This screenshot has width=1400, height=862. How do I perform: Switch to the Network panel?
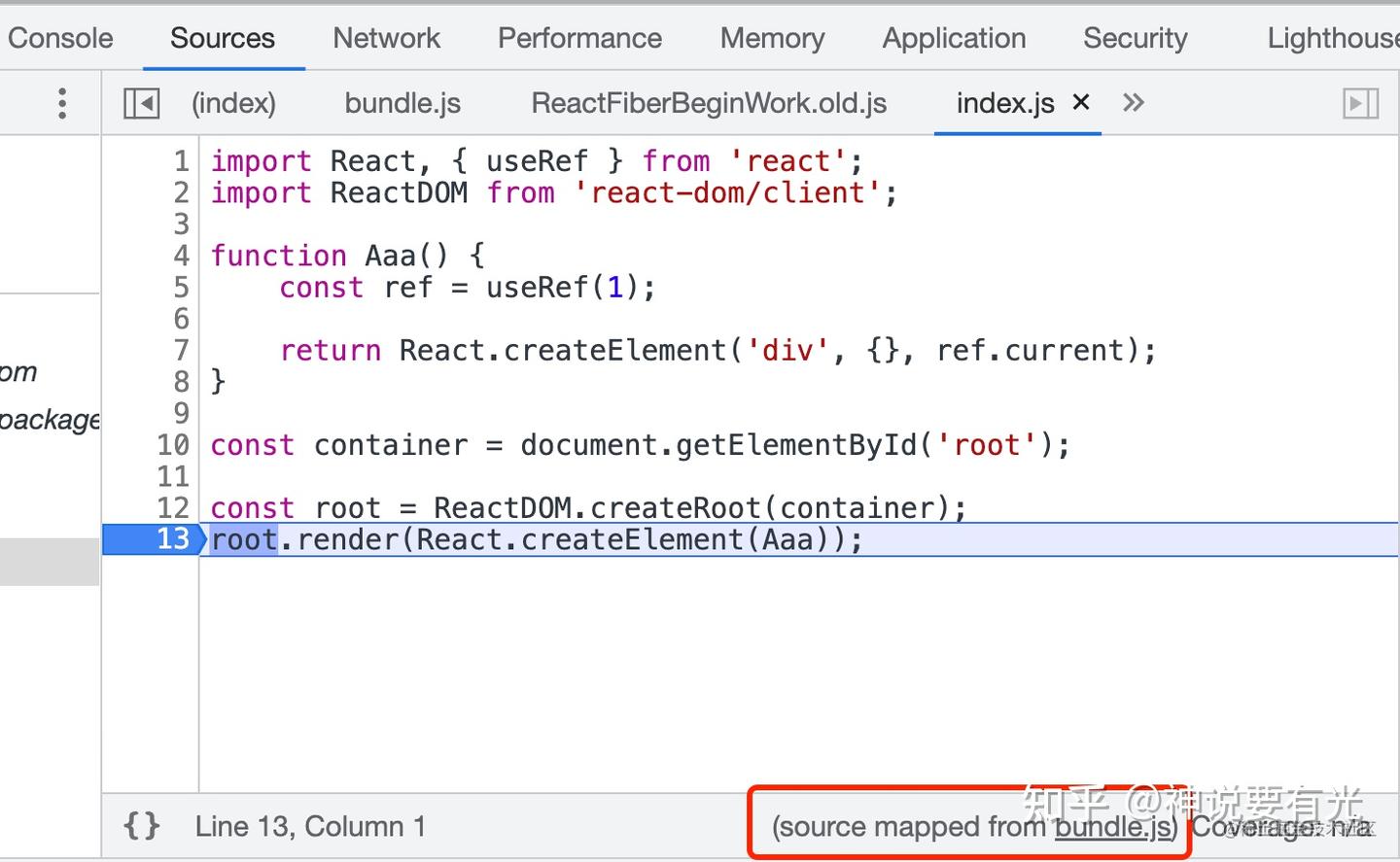(x=386, y=38)
